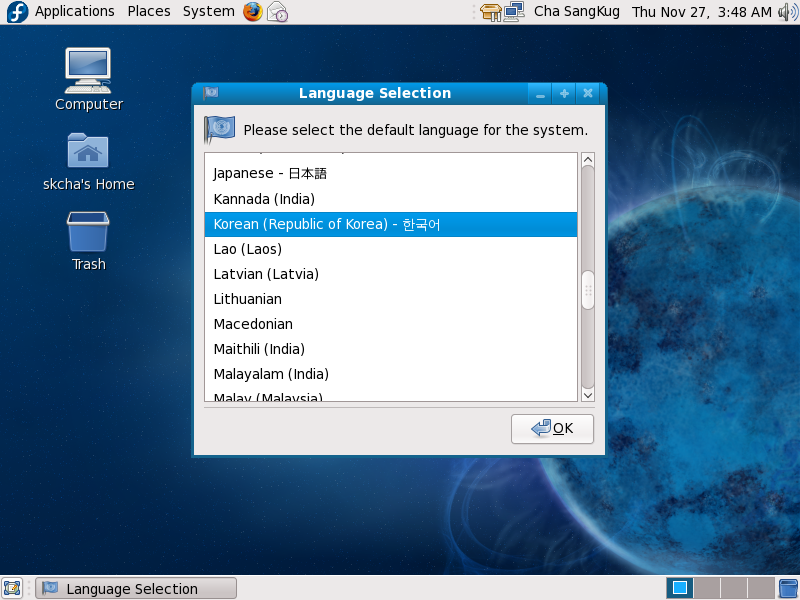Screen dimensions: 800x600
Task: Open the Evolution mail launcher icon
Action: 278,12
